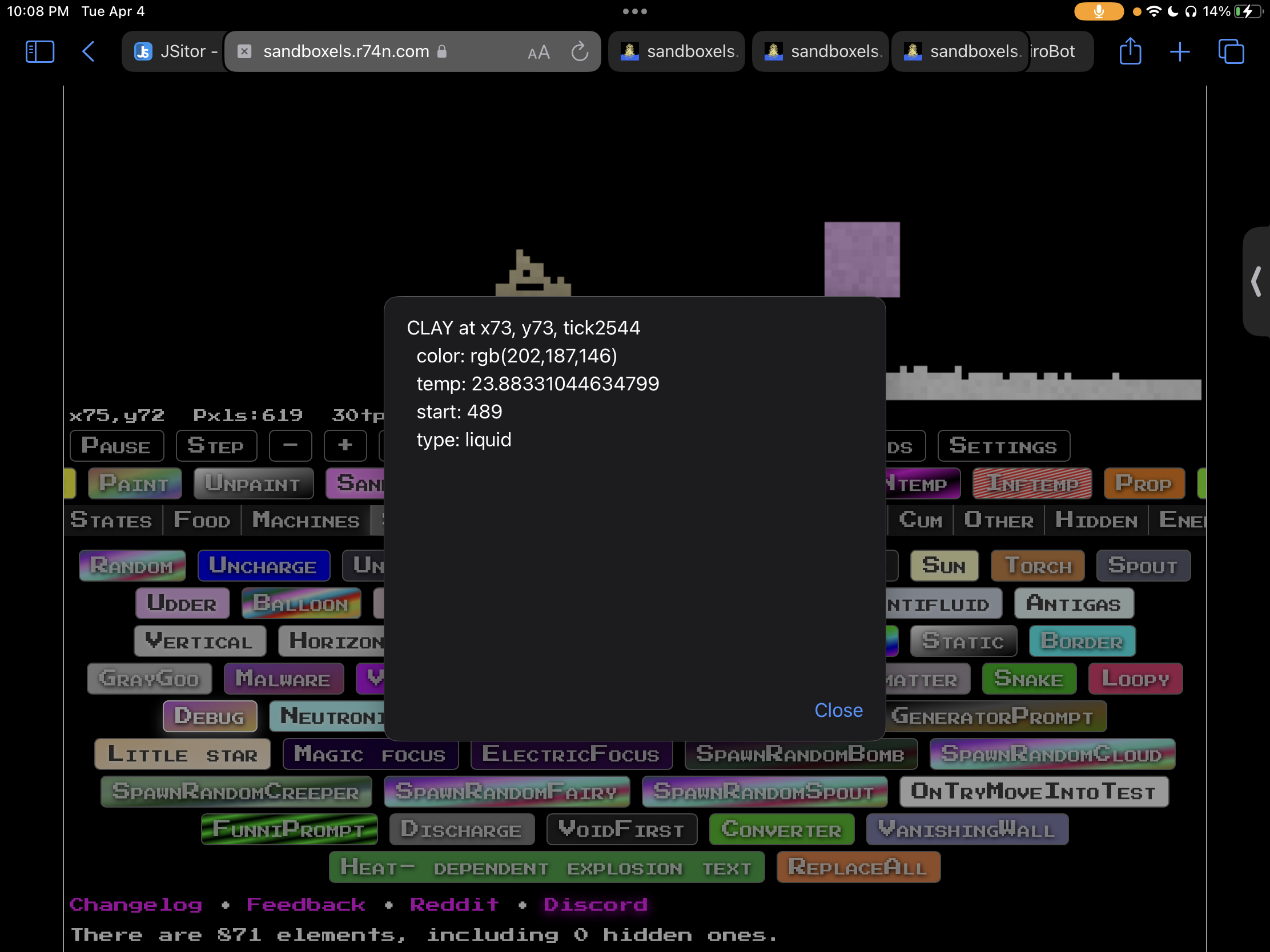Open a new tab with the plus icon
This screenshot has width=1270, height=952.
pyautogui.click(x=1179, y=51)
